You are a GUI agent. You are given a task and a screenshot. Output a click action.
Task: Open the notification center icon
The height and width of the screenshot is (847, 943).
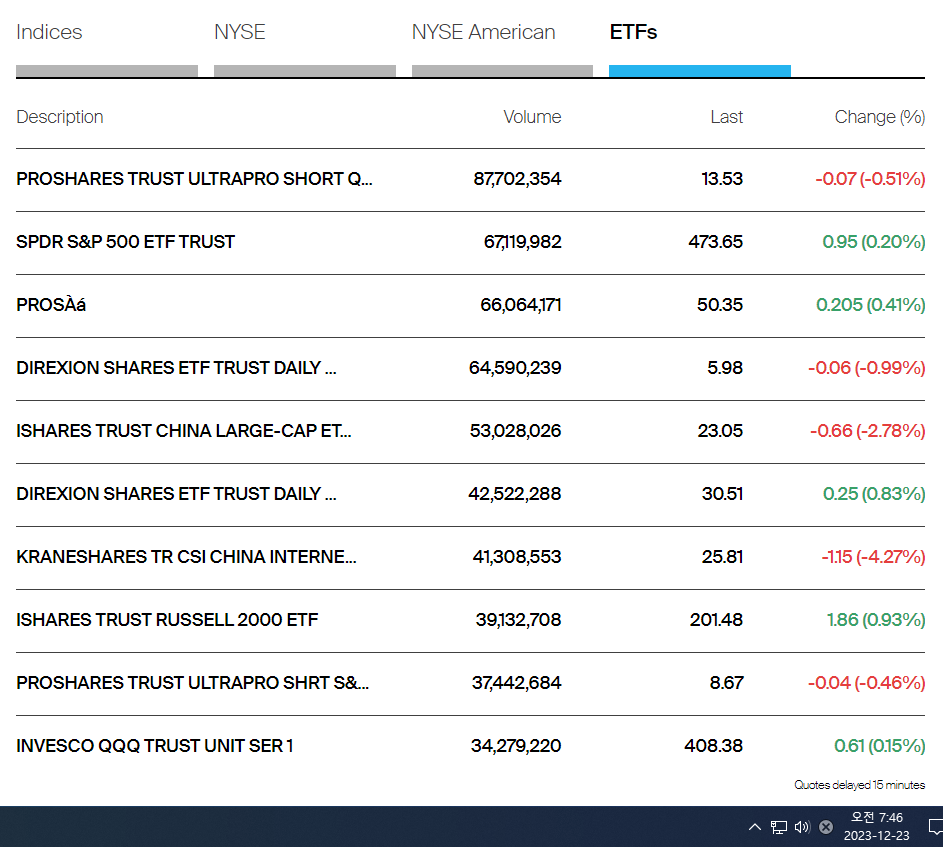[x=936, y=827]
